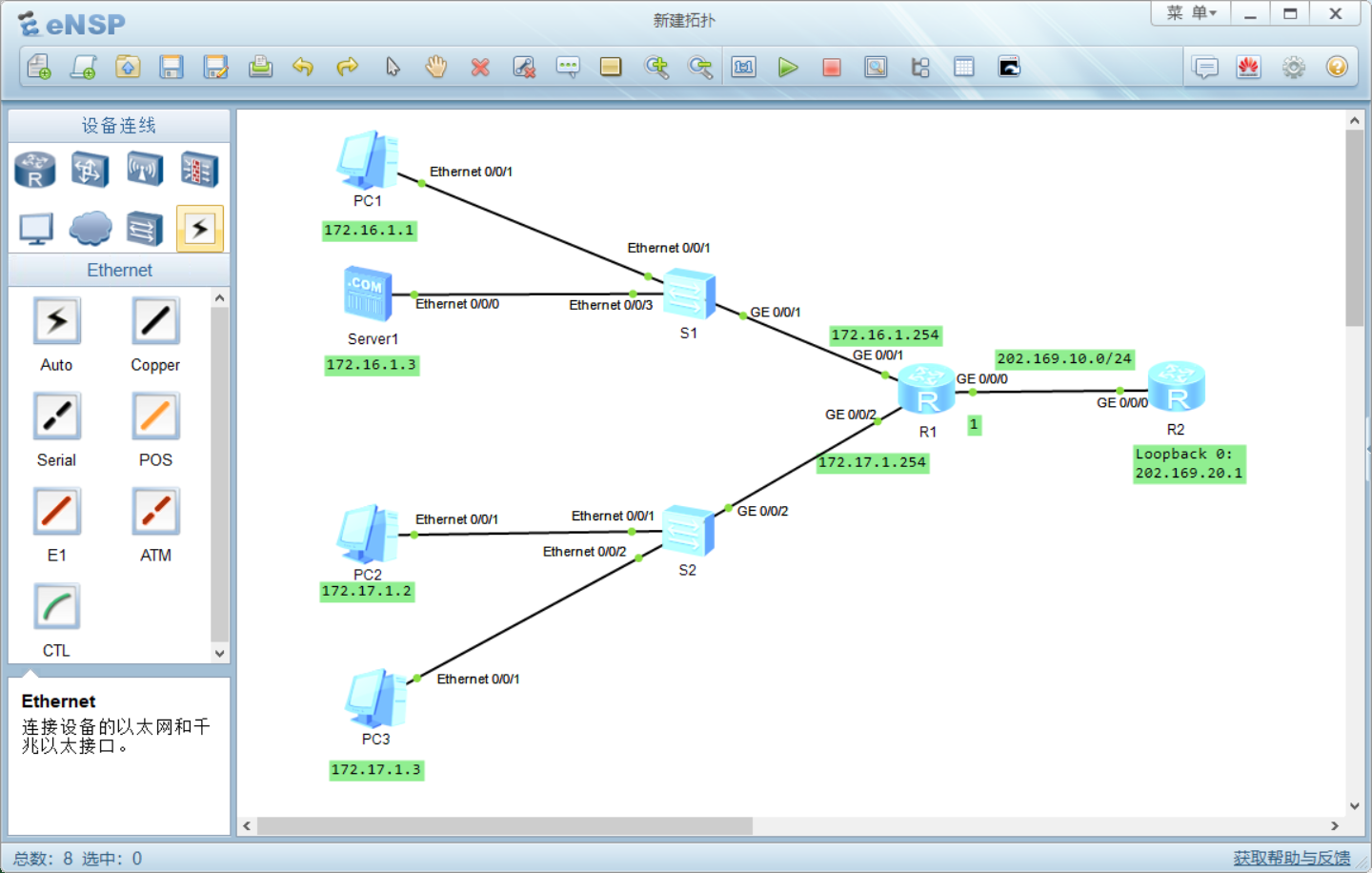Select the PC1 device on the canvas
1372x873 pixels.
pos(367,159)
